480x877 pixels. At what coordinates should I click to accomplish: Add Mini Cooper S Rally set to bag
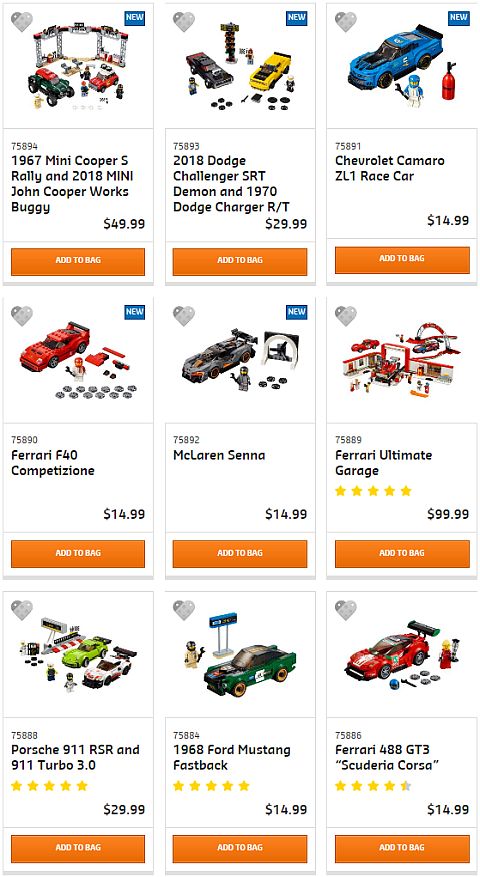[x=78, y=262]
